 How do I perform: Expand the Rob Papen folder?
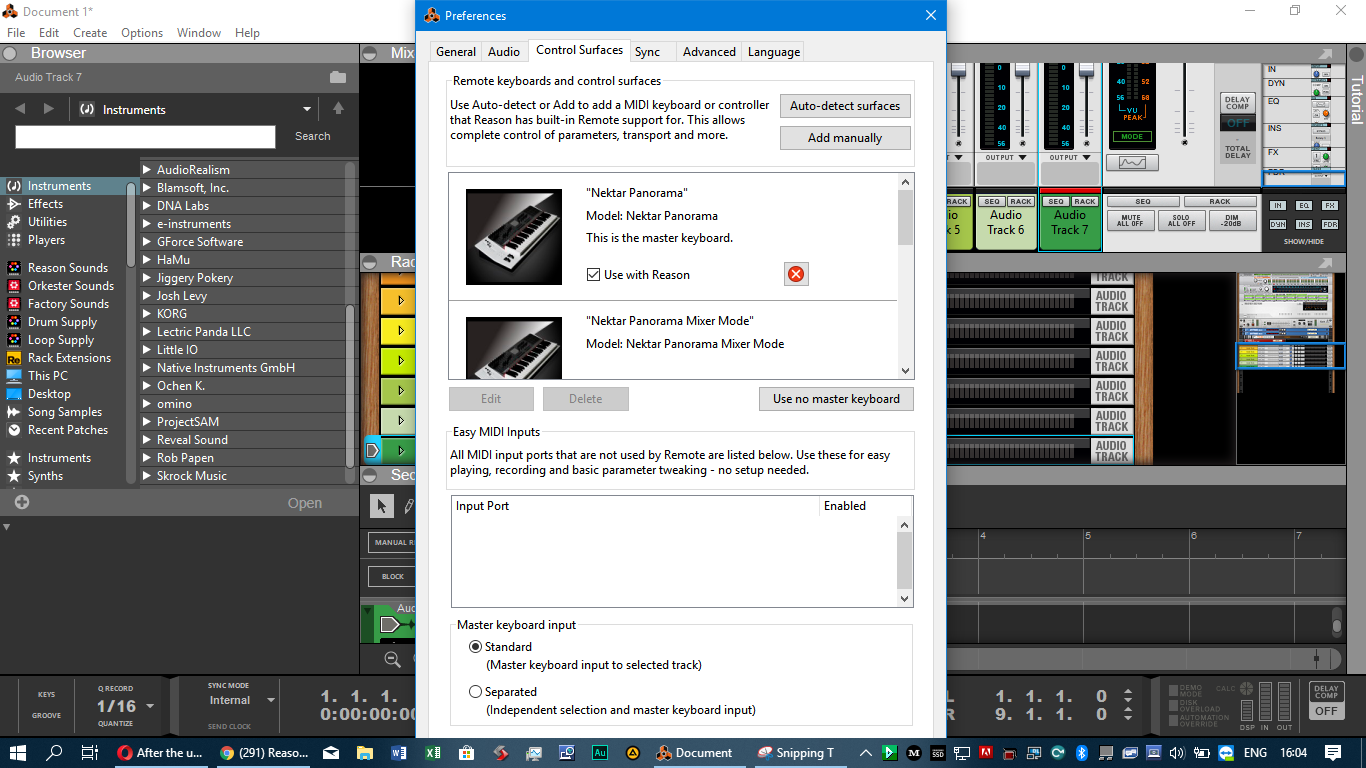tap(147, 458)
